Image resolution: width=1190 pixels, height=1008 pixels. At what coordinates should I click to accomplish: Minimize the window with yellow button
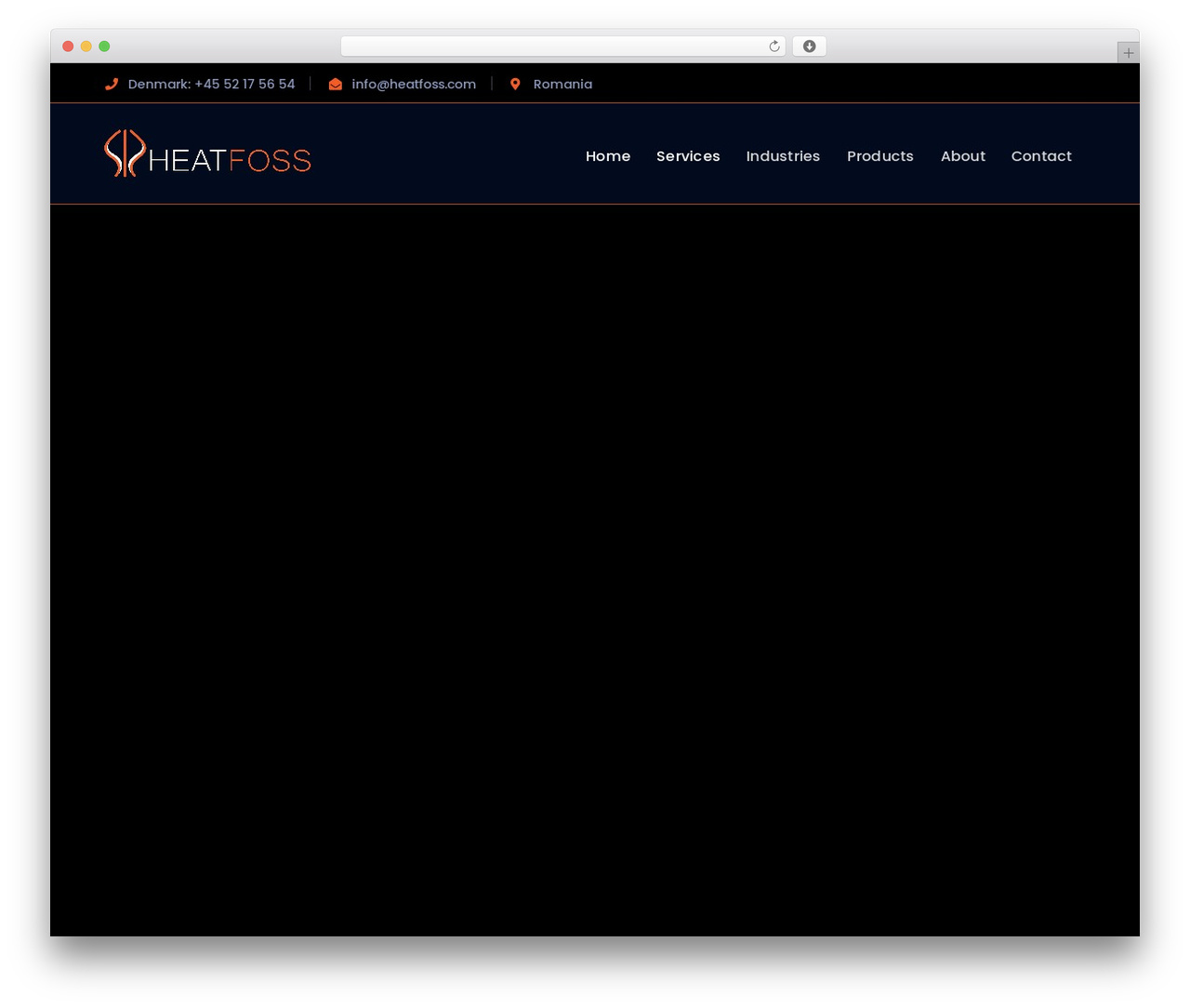coord(86,46)
